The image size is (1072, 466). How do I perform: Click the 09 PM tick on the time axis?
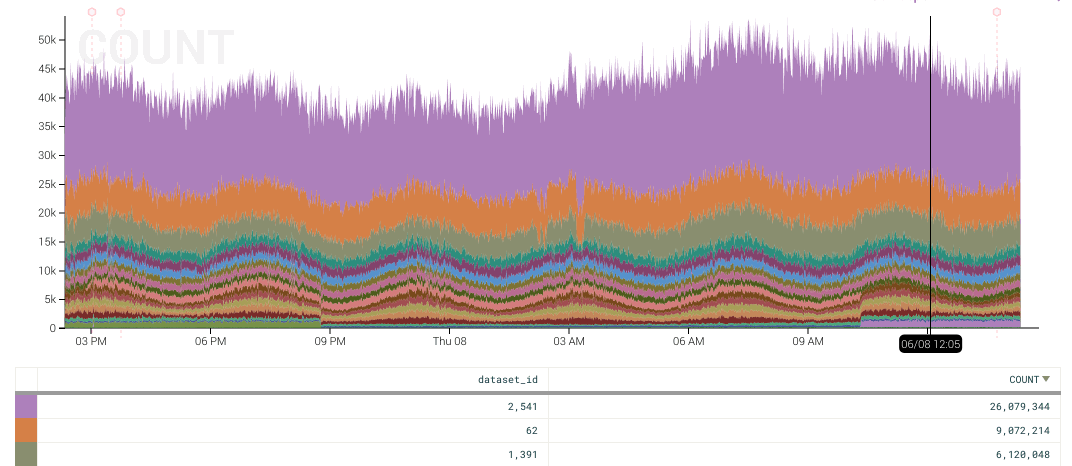tap(330, 341)
